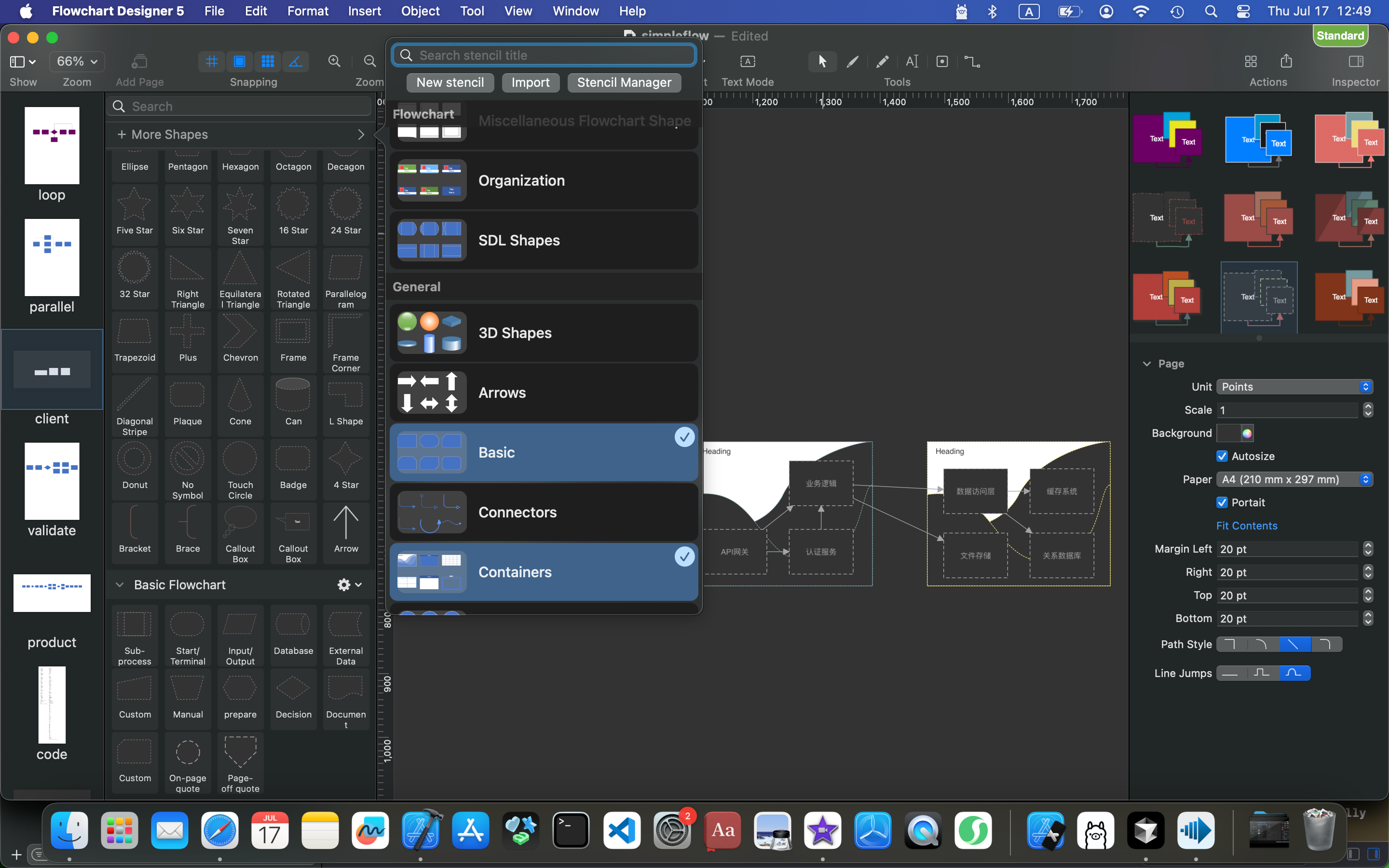Expand More Shapes chevron
1389x868 pixels.
tap(360, 135)
